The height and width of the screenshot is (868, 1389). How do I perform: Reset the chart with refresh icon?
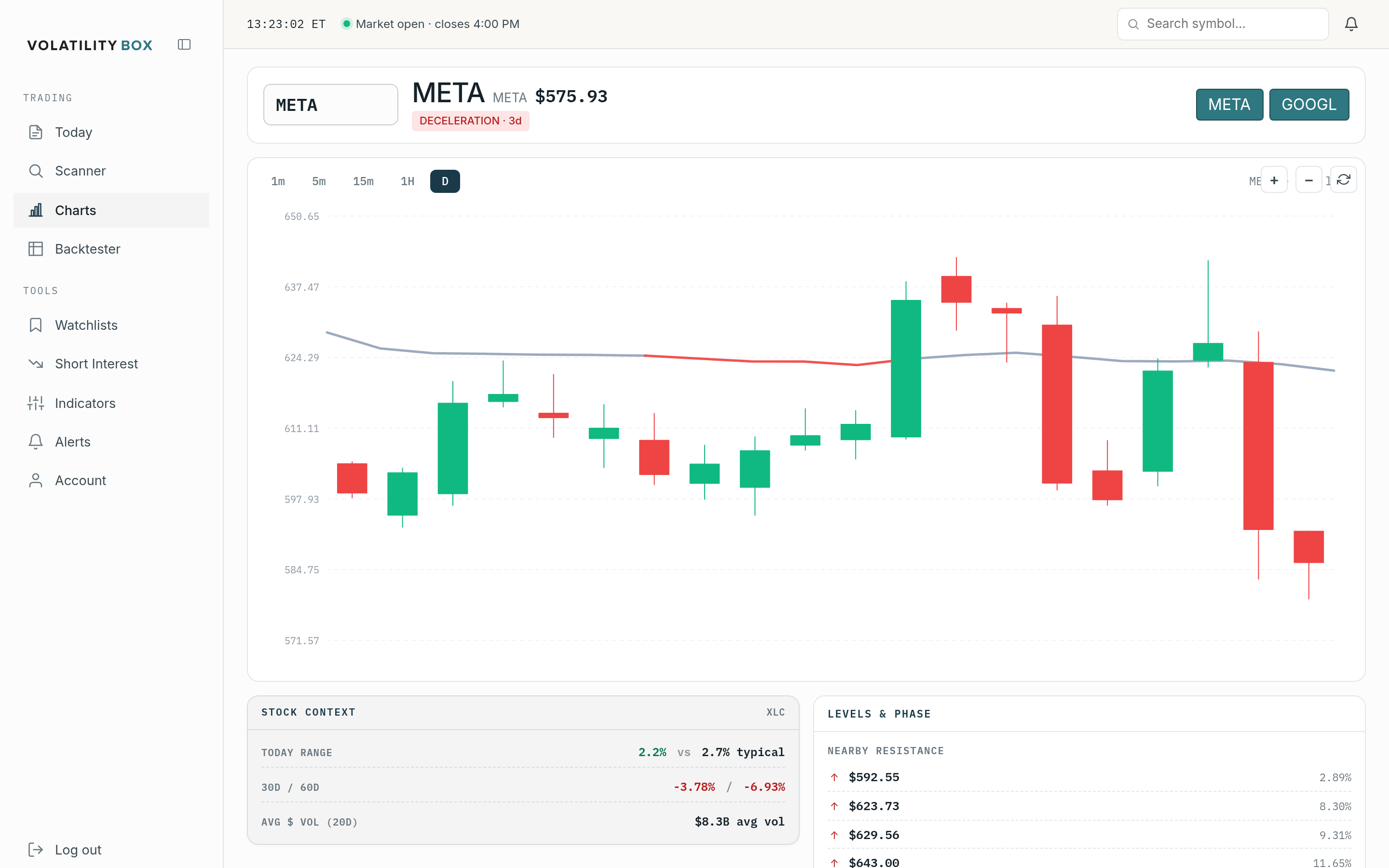coord(1344,180)
